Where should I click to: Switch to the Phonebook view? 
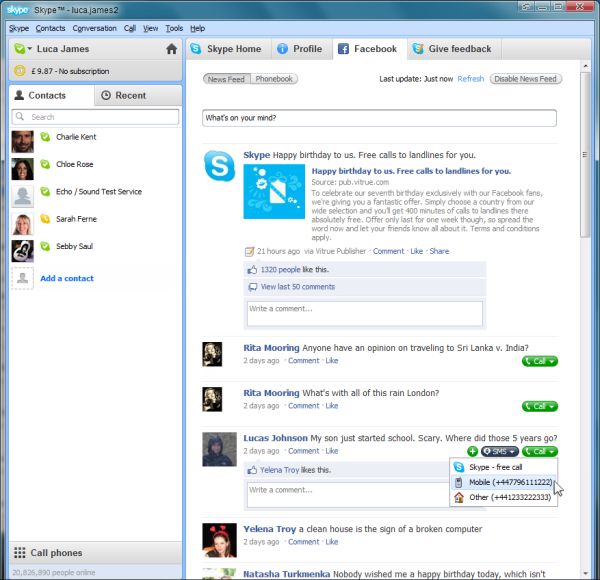pyautogui.click(x=274, y=79)
